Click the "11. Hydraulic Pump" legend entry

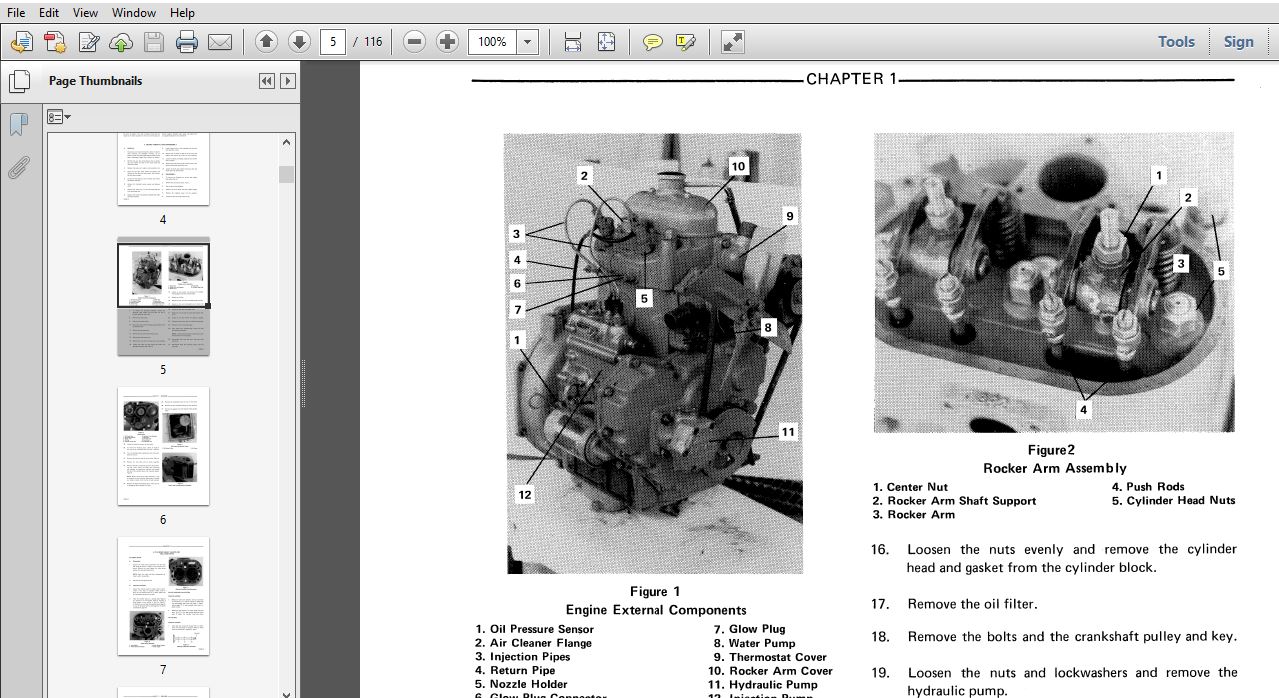point(763,685)
